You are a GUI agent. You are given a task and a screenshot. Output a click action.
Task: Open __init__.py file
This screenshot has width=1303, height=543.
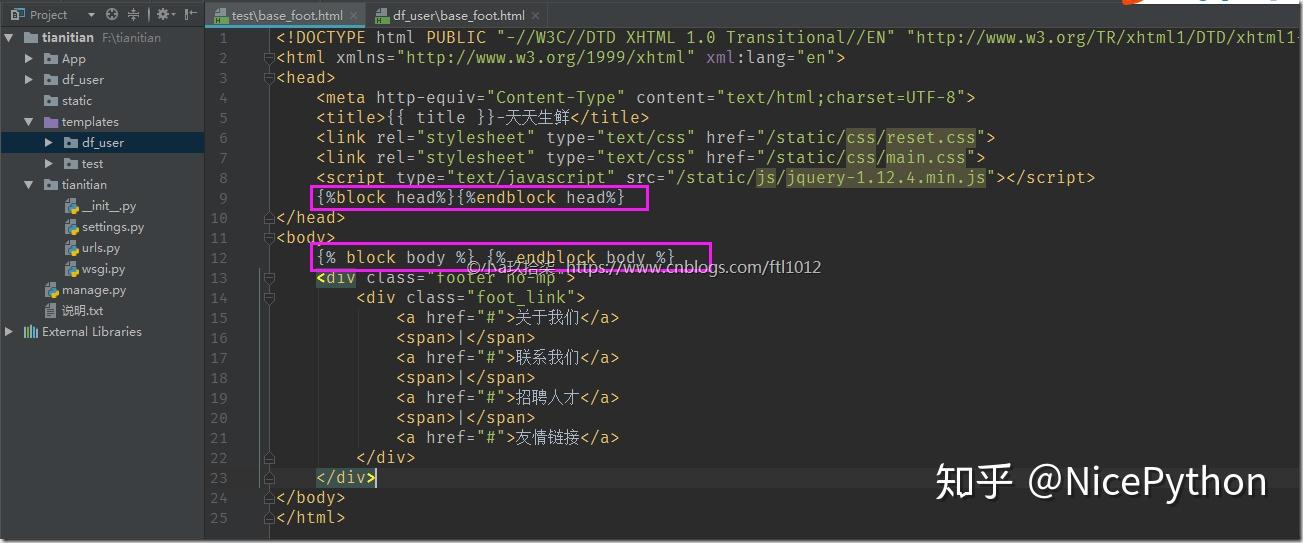(x=108, y=206)
